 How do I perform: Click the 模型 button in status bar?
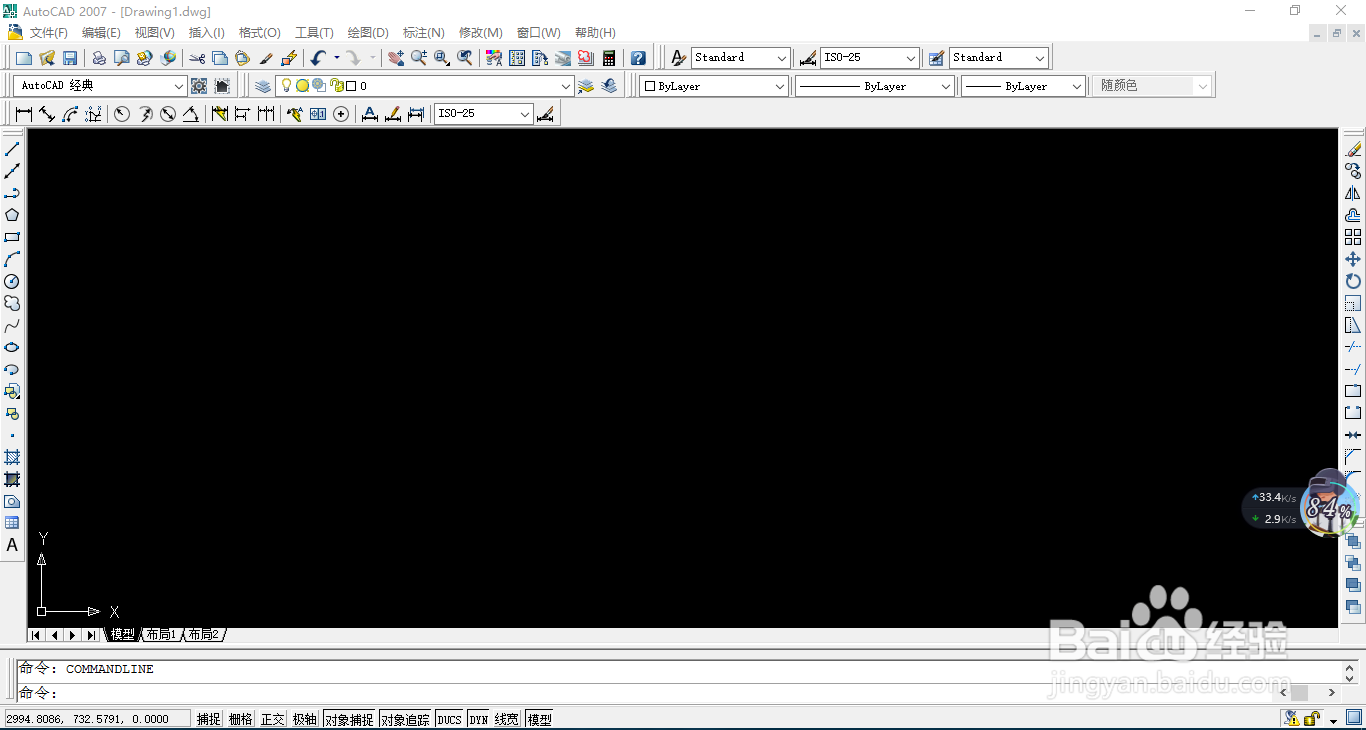click(x=539, y=719)
